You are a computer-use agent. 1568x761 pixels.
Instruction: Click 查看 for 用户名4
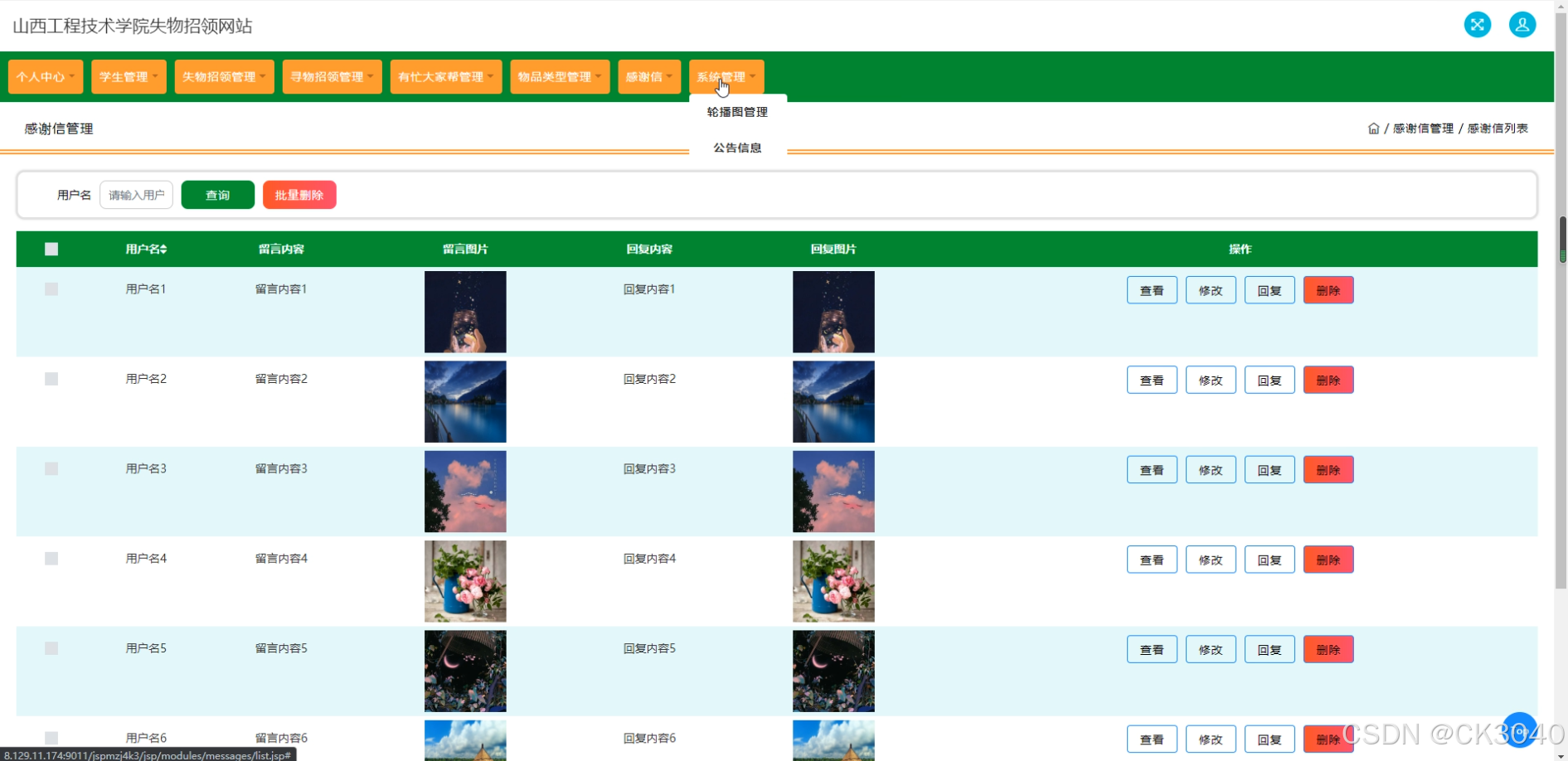coord(1152,560)
